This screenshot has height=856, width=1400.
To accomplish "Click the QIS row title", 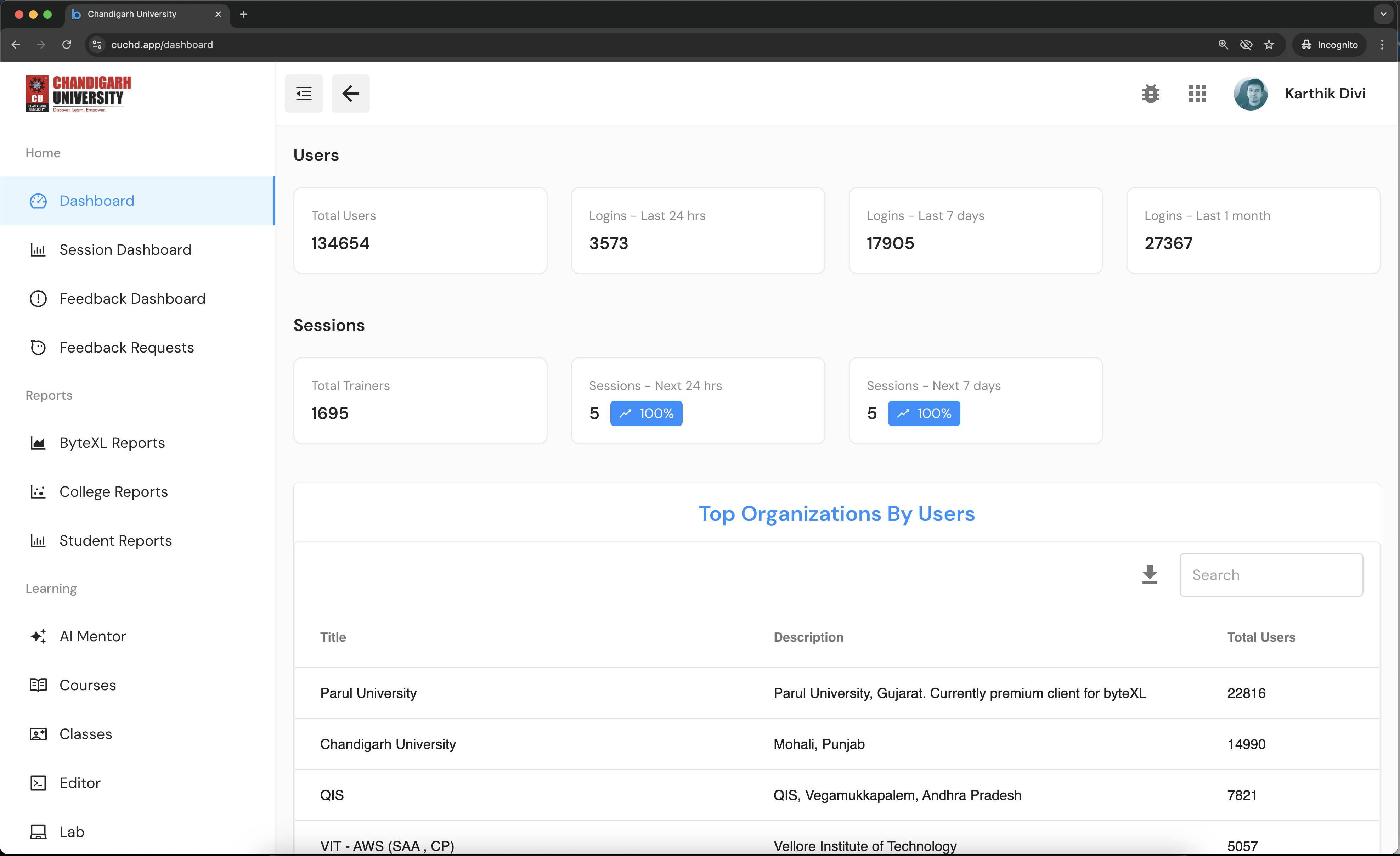I will (x=332, y=795).
